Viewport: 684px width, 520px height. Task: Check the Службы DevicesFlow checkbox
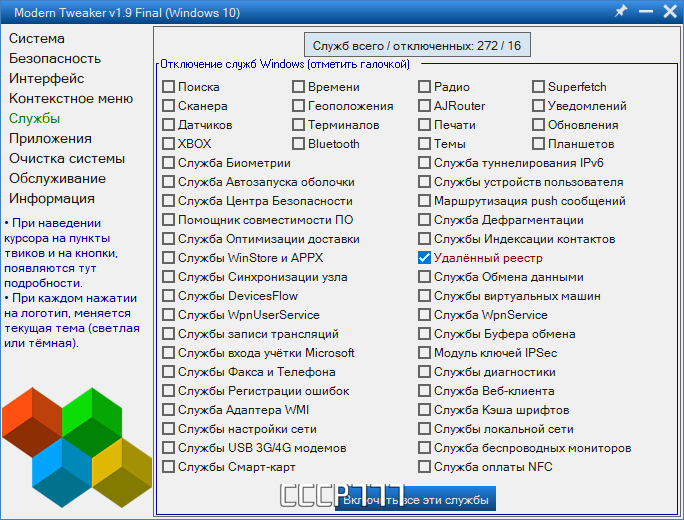(168, 296)
